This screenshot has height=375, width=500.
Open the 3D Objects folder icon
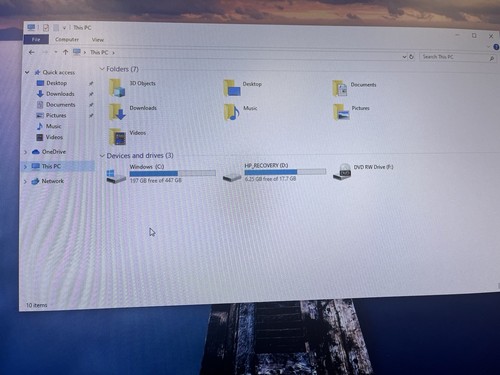[x=117, y=88]
